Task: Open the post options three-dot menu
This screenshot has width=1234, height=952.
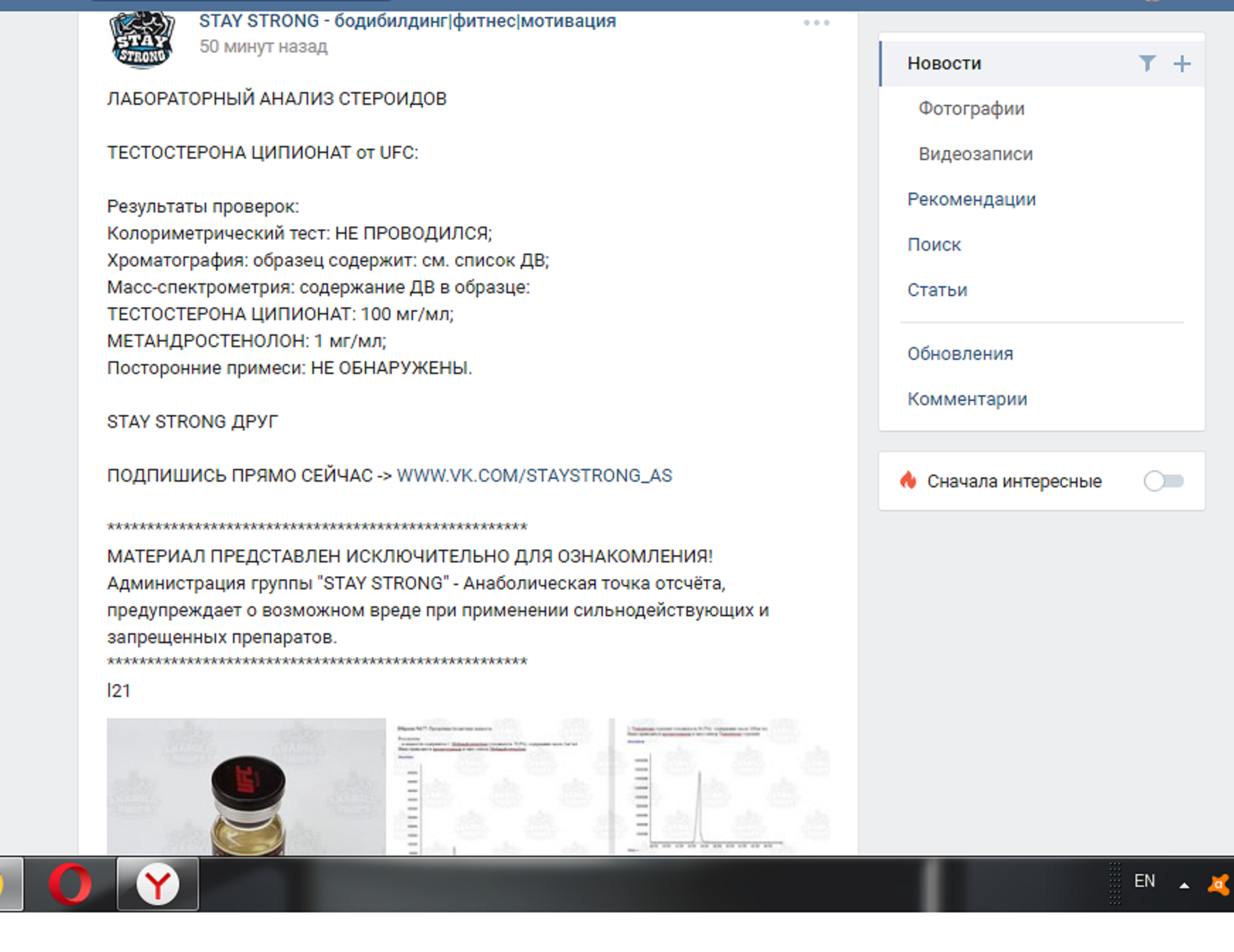Action: (x=816, y=23)
